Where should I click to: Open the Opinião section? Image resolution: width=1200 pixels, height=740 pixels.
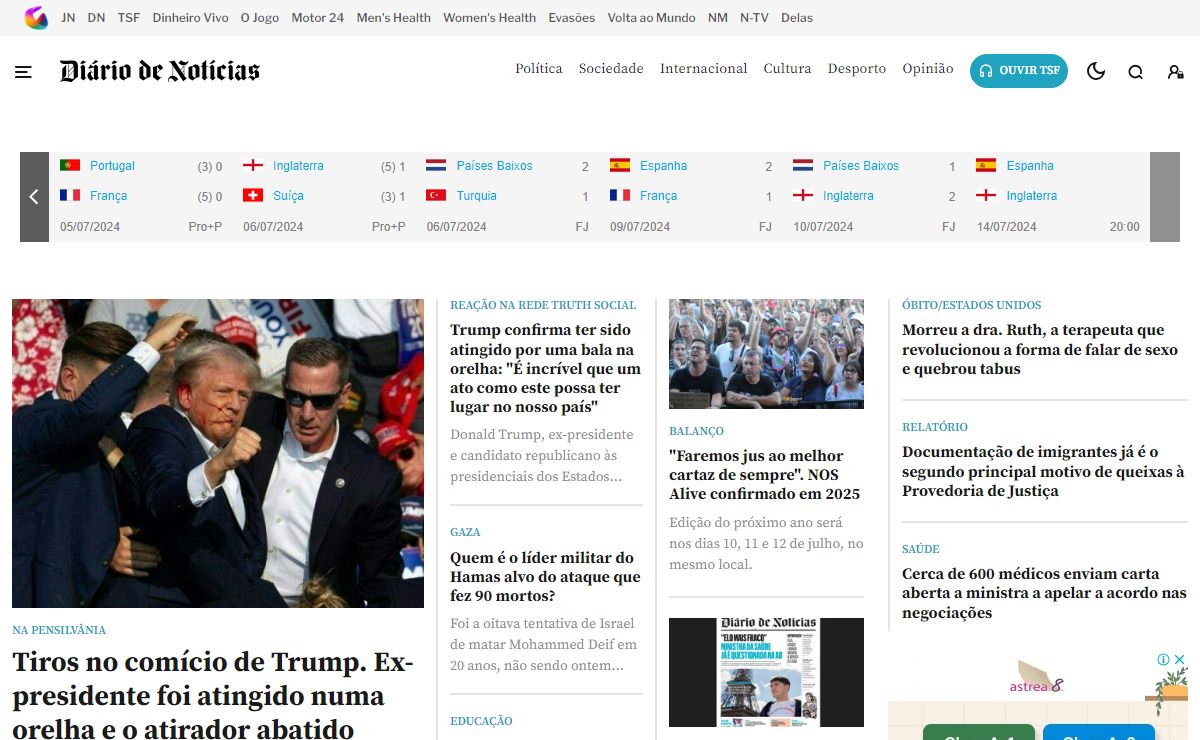(x=928, y=69)
